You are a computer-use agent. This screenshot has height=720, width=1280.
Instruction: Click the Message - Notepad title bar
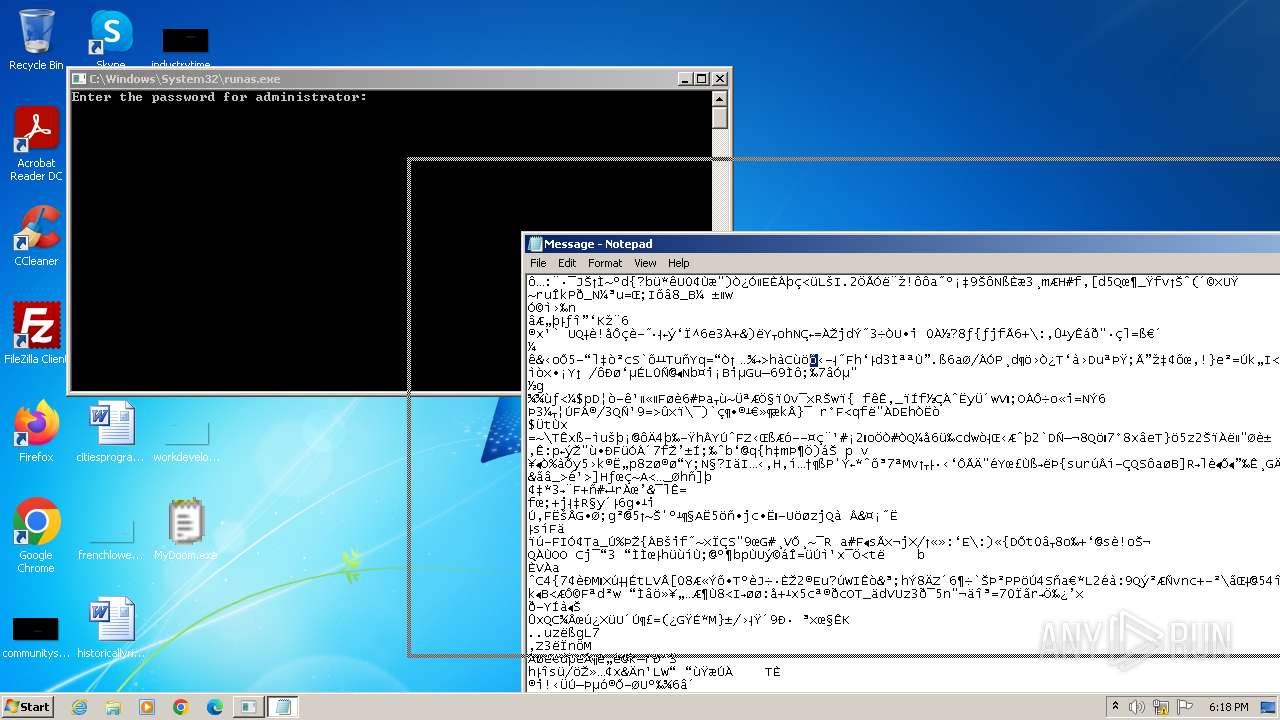902,244
